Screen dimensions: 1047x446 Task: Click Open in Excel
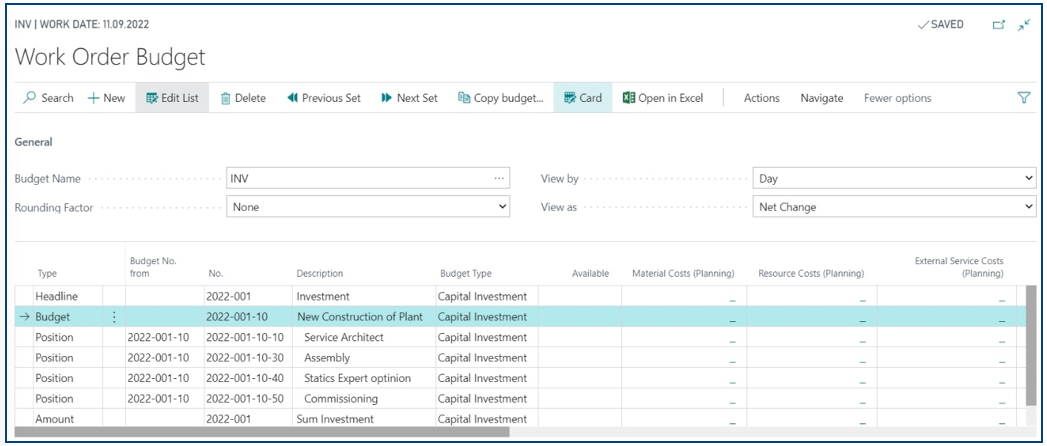(663, 98)
